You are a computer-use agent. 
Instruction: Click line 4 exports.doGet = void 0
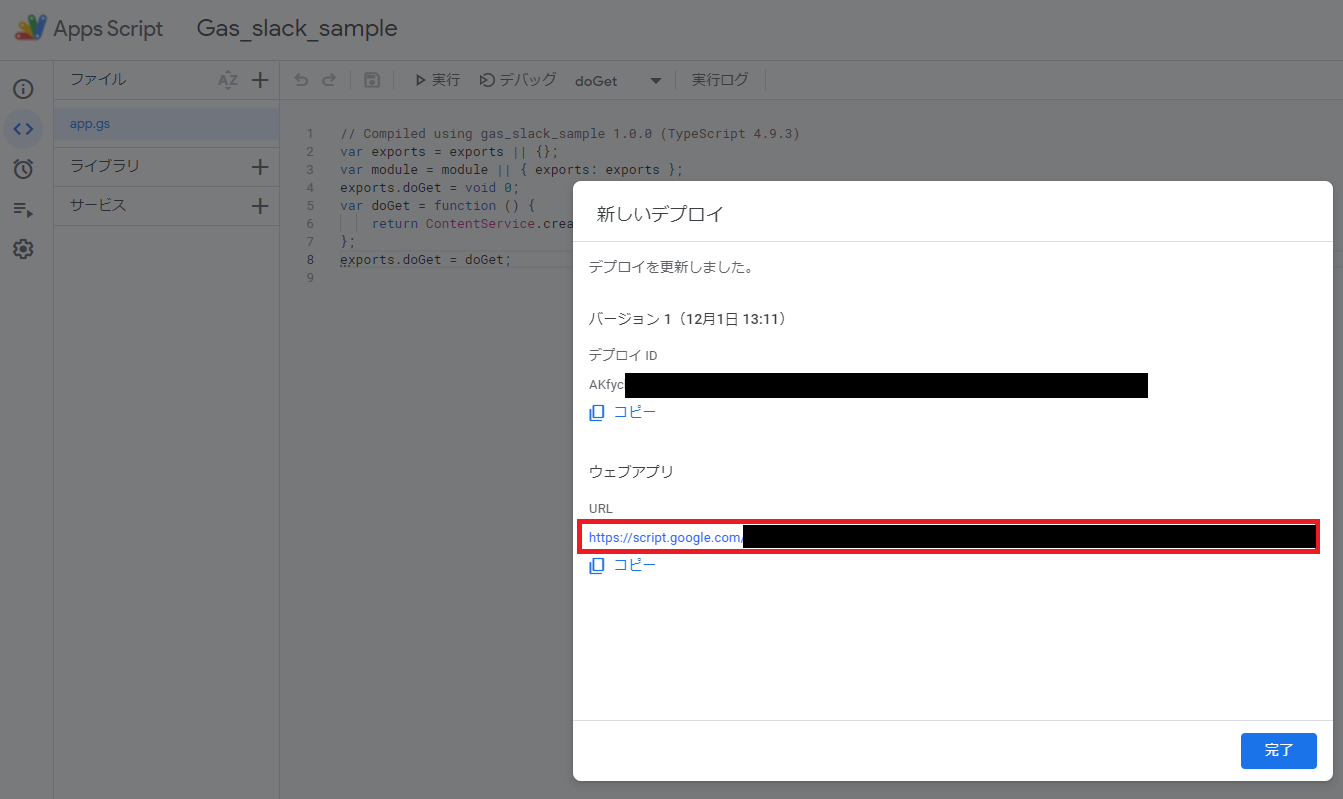click(x=430, y=187)
